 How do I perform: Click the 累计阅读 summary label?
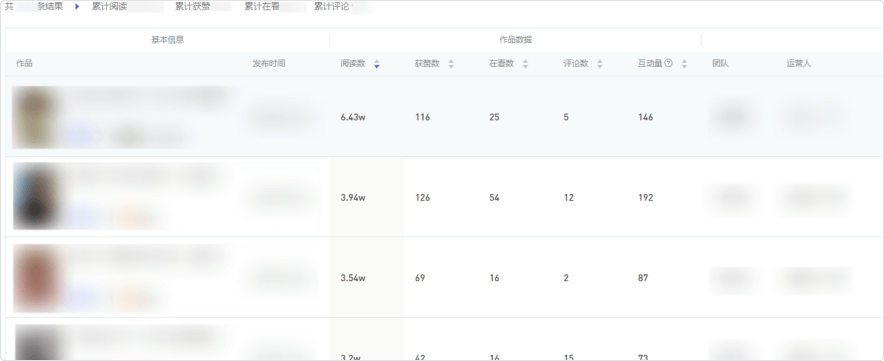[x=109, y=7]
